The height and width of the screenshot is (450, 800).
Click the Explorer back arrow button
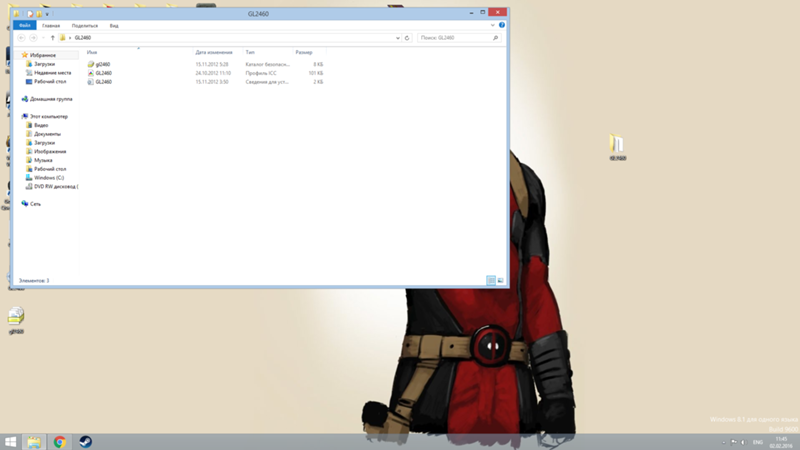coord(21,38)
